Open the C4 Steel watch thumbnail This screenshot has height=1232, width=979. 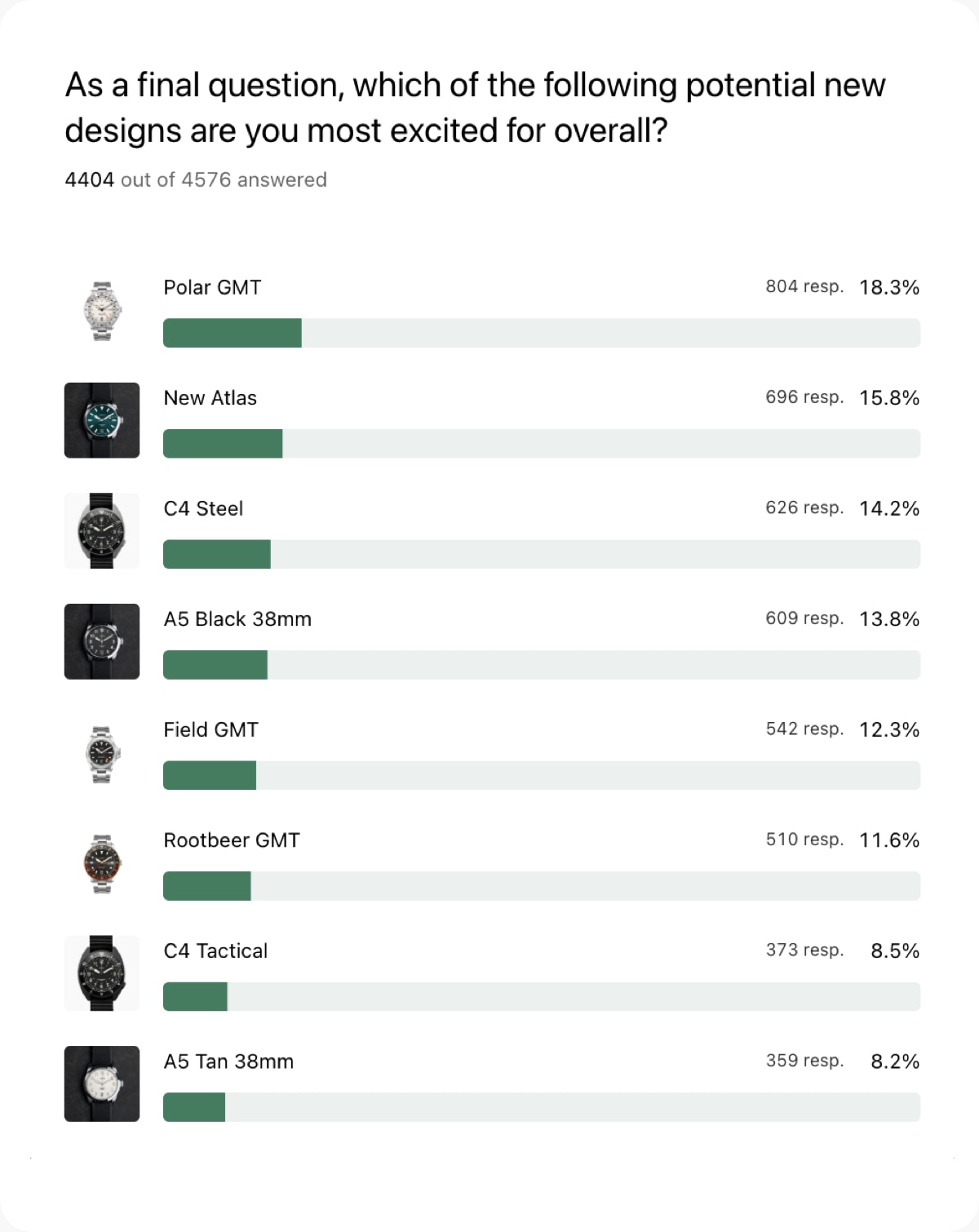tap(102, 530)
